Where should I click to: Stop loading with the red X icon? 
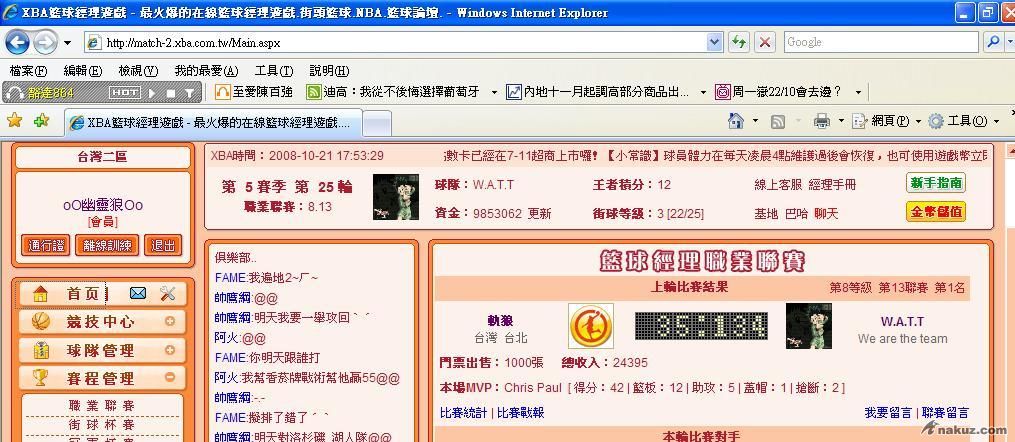pyautogui.click(x=764, y=43)
